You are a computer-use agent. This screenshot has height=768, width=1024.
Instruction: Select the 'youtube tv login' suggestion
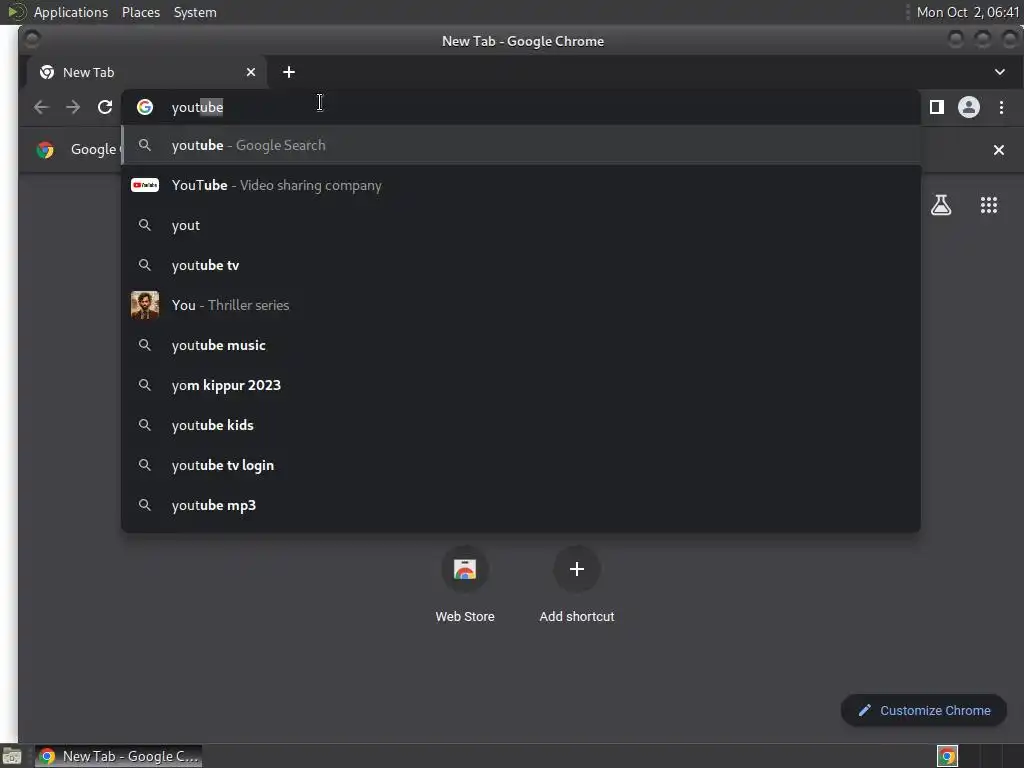click(x=521, y=465)
